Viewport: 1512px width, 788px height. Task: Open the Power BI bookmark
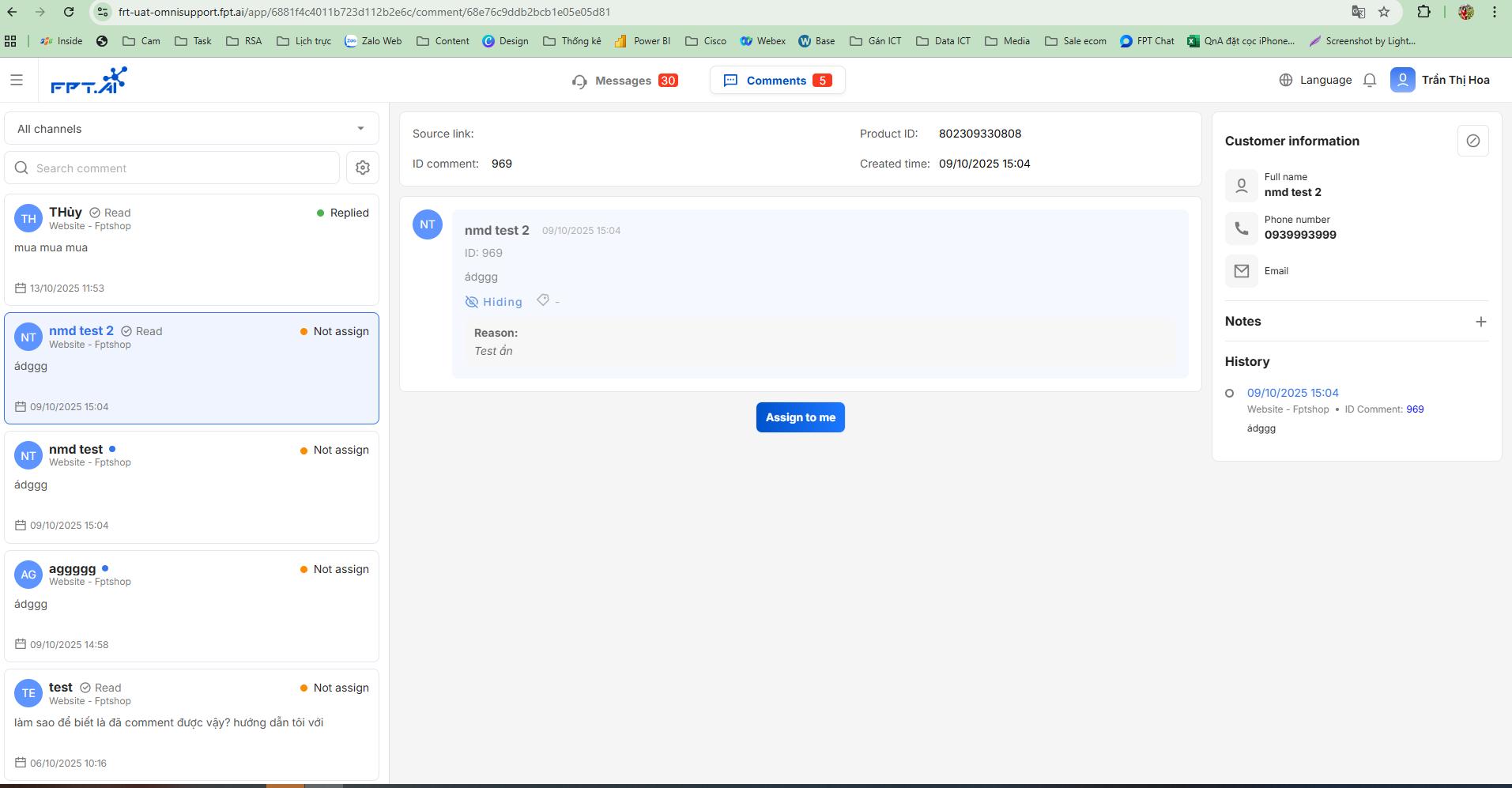coord(642,41)
